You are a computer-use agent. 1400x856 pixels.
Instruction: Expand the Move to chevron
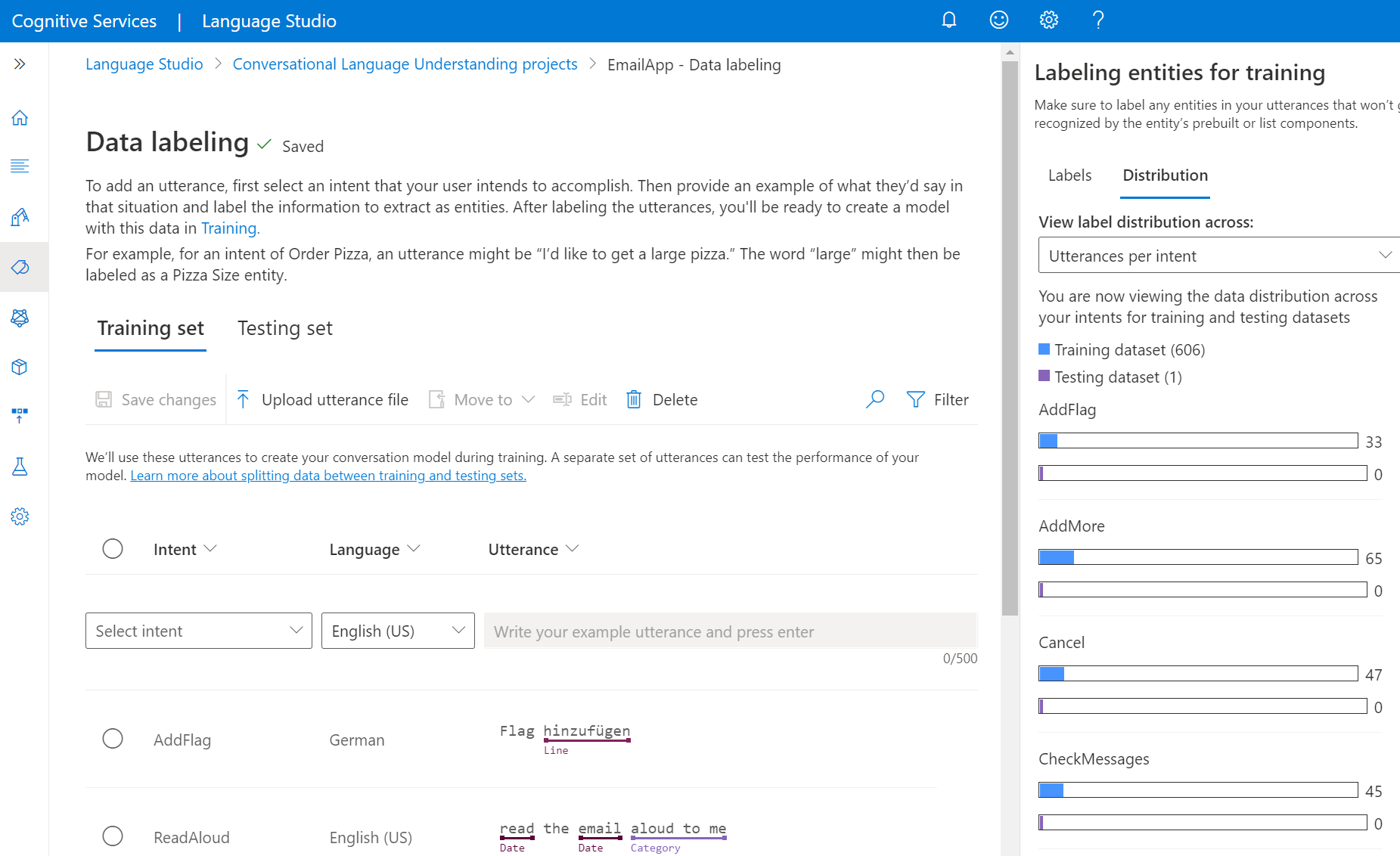pos(529,399)
